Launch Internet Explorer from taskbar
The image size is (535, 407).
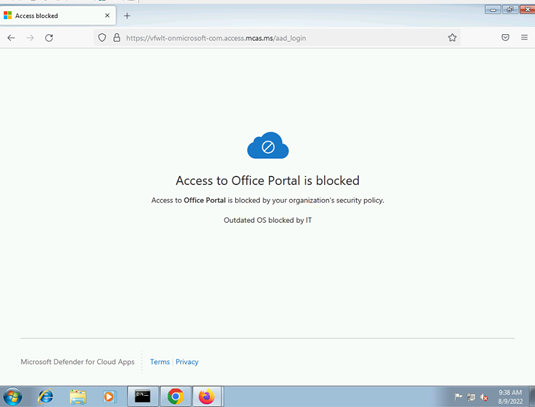tap(46, 397)
